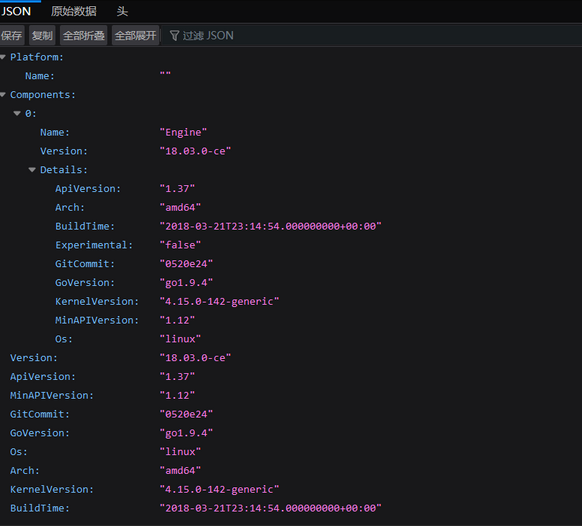Click the filter funnel icon
Viewport: 582px width, 526px height.
(x=174, y=36)
